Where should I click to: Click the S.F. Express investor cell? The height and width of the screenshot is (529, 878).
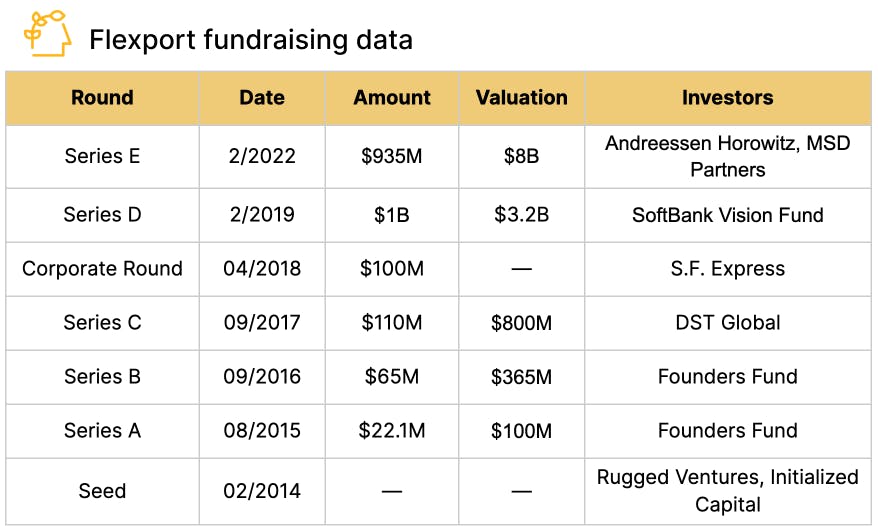click(x=727, y=269)
